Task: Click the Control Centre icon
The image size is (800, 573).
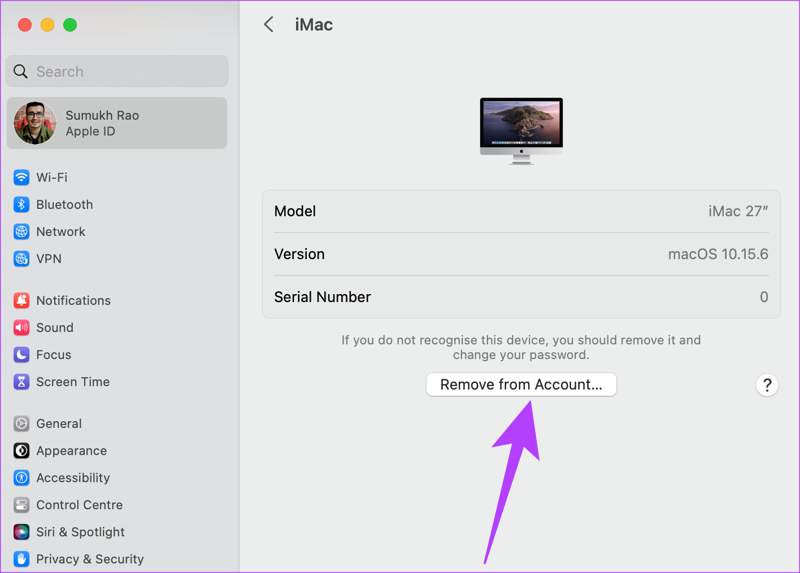Action: tap(21, 504)
